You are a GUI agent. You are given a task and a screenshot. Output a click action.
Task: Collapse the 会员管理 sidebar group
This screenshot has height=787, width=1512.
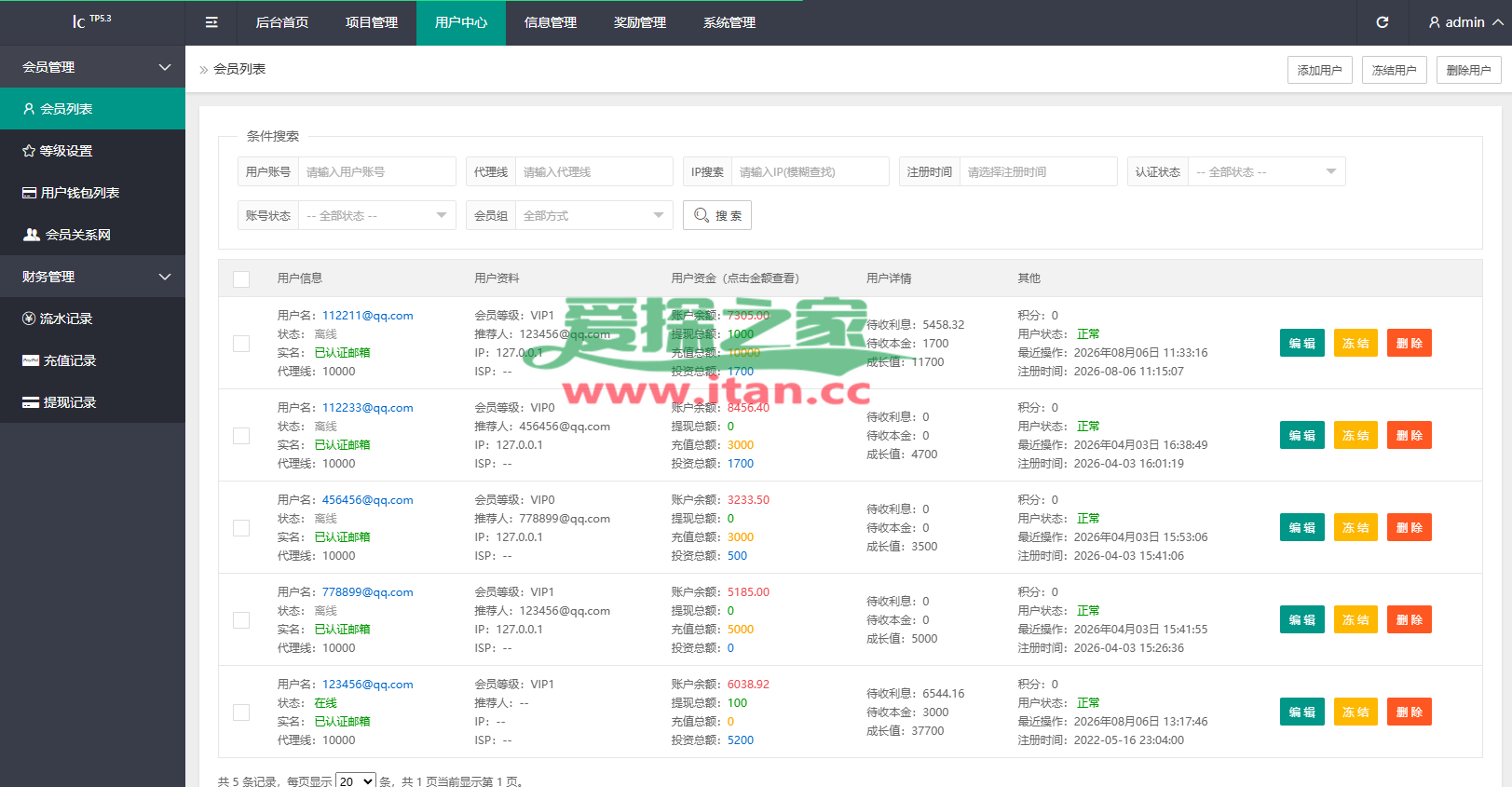point(92,67)
